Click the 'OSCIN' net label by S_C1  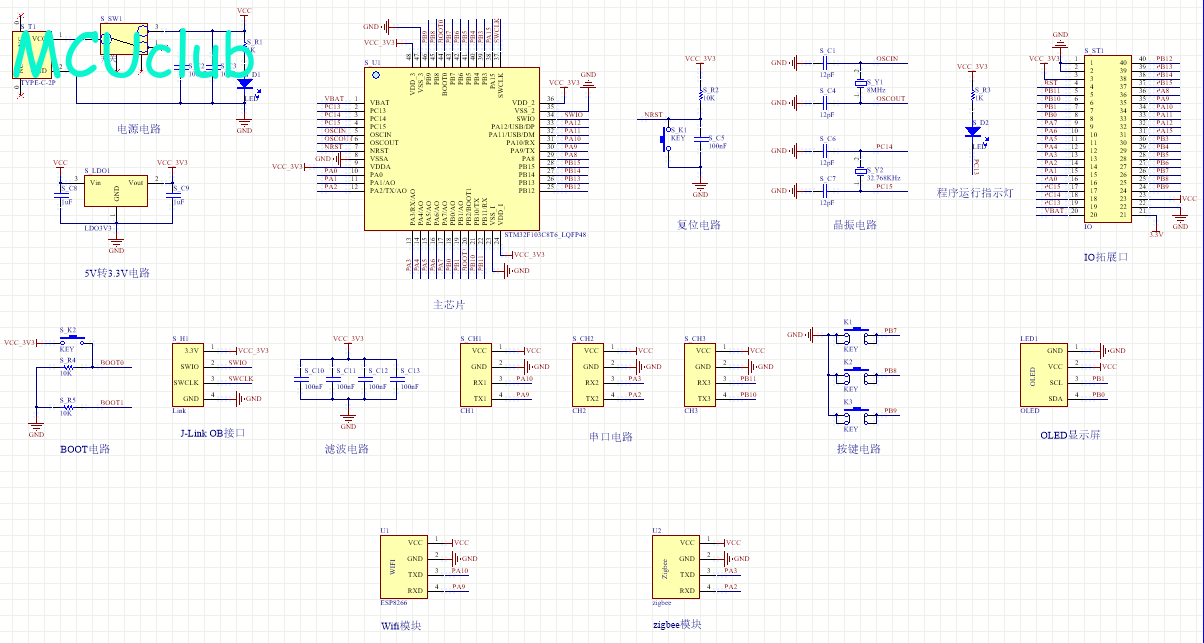(x=886, y=59)
